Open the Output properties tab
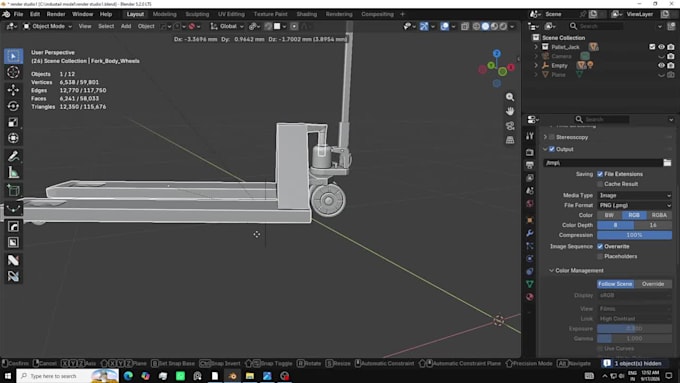The height and width of the screenshot is (383, 680). 530,165
